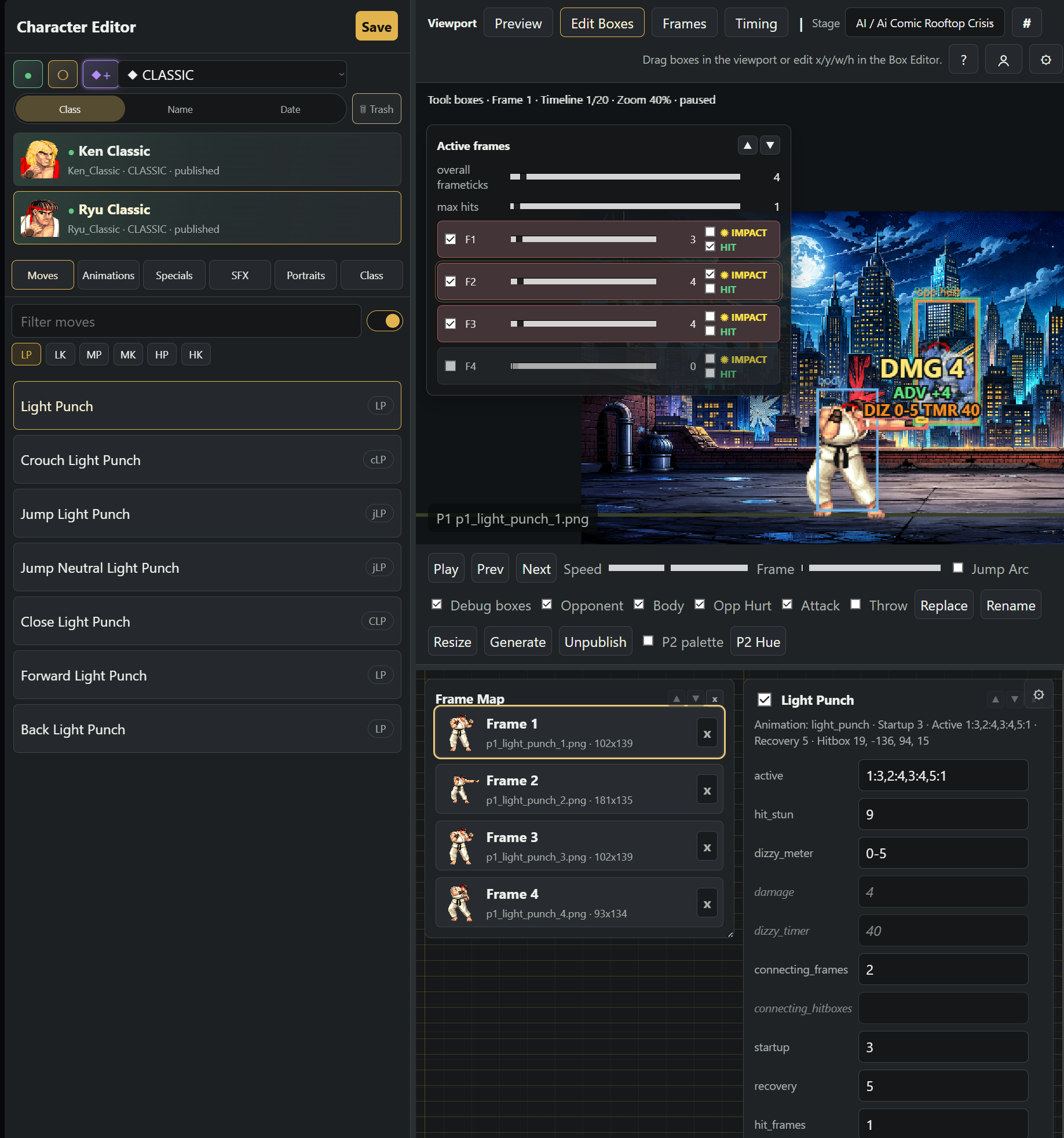Open the hash (#) stage button
Viewport: 1064px width, 1138px height.
1026,23
